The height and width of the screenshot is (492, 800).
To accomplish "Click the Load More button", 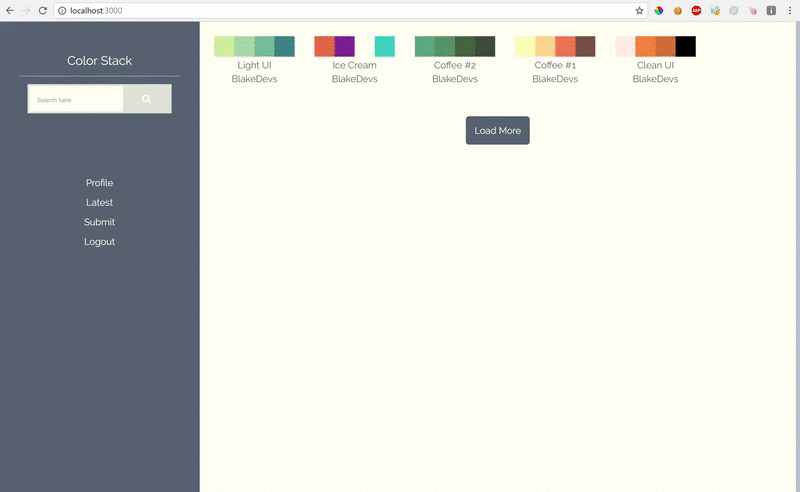I will (497, 131).
